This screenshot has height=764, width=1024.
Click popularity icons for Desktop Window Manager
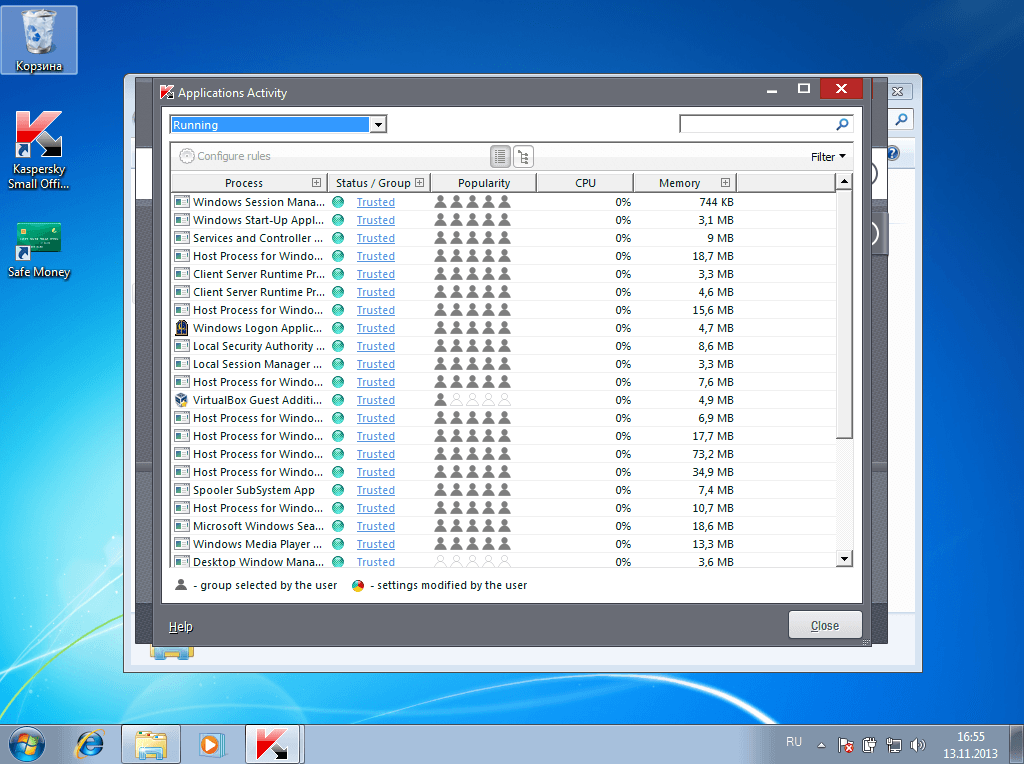[x=472, y=561]
